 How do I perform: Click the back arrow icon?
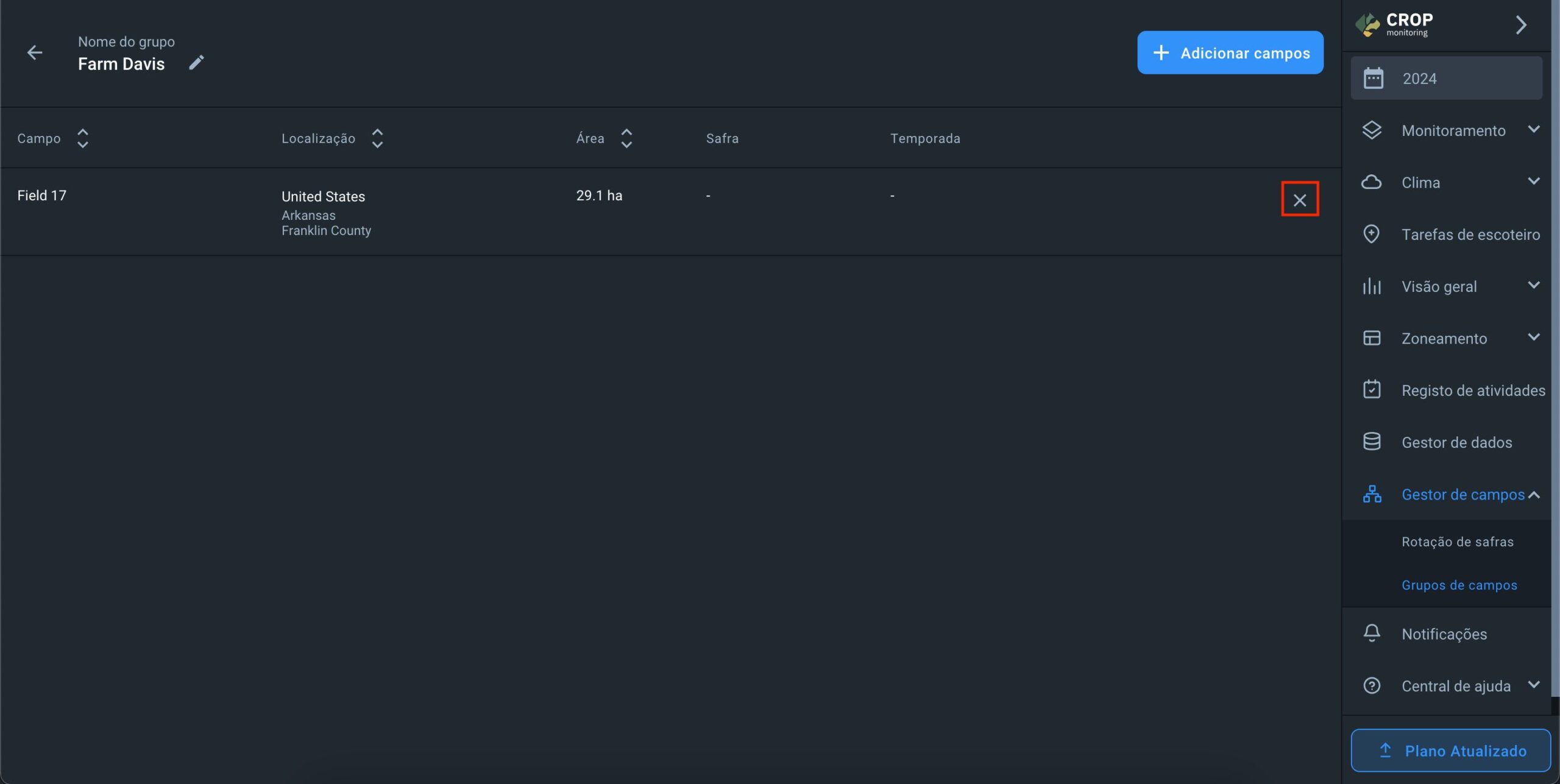(x=35, y=53)
